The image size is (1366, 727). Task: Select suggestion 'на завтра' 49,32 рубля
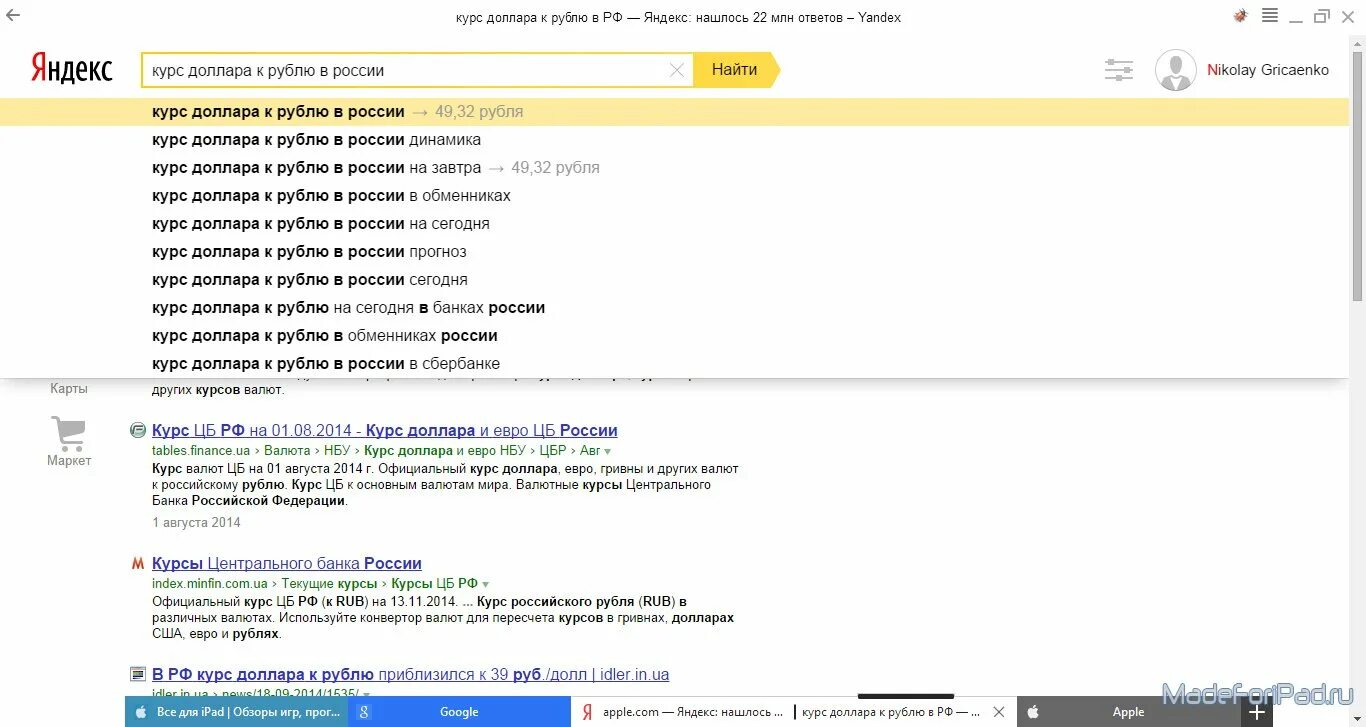click(674, 168)
